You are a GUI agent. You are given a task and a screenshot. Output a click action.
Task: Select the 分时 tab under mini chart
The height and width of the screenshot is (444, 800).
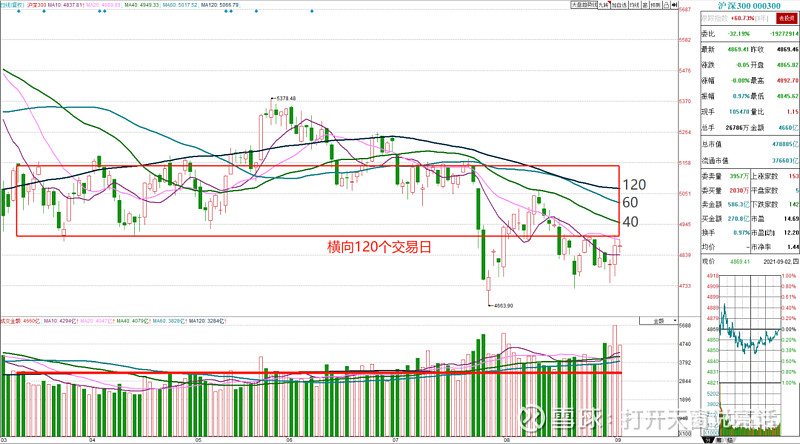coord(709,440)
